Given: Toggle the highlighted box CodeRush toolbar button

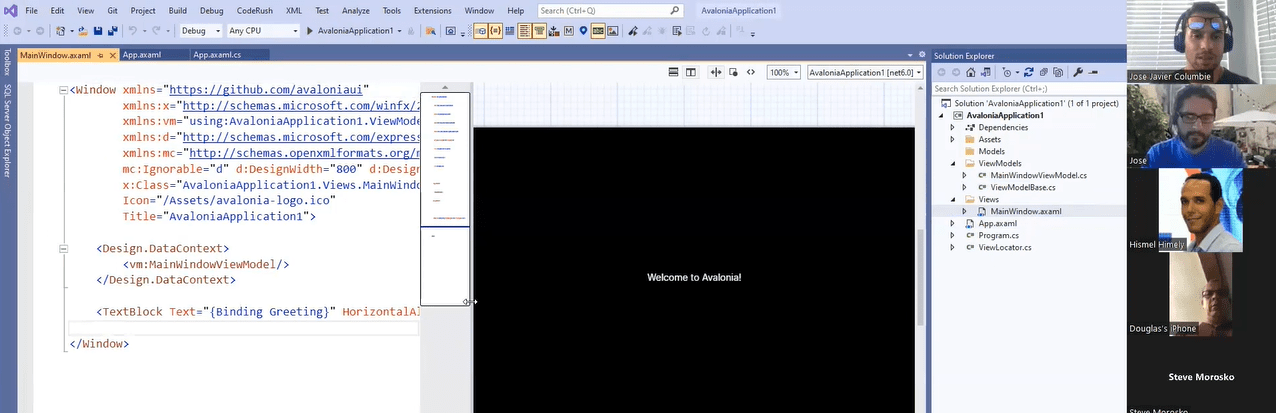Looking at the screenshot, I should (479, 31).
